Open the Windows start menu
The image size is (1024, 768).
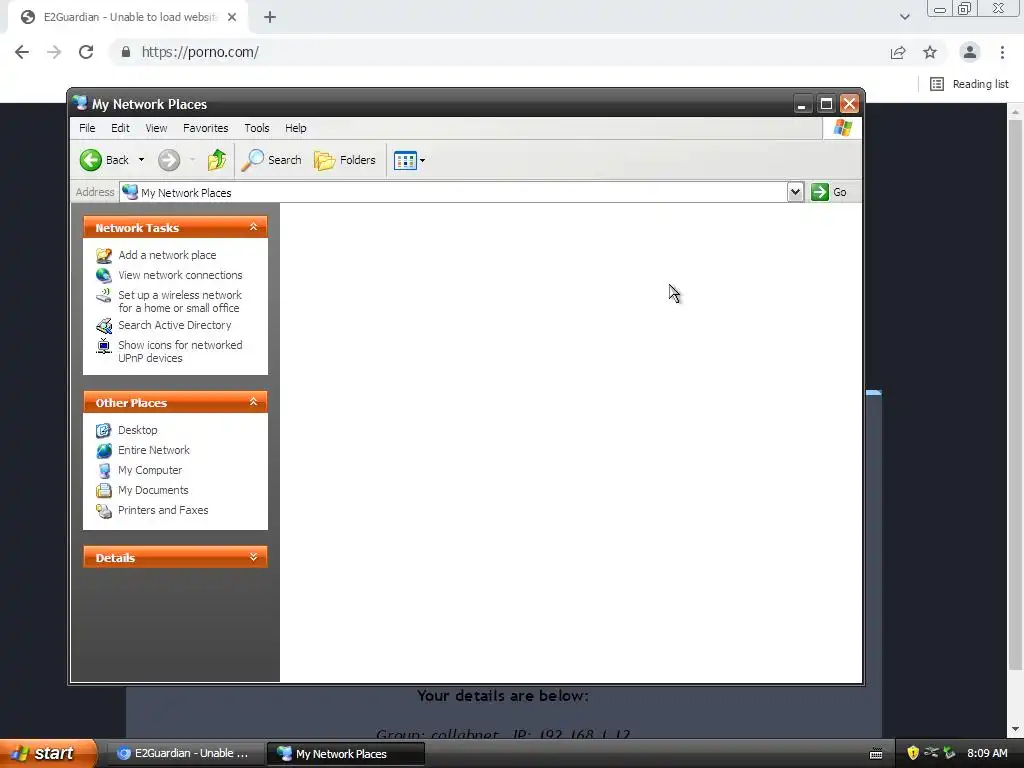point(46,753)
